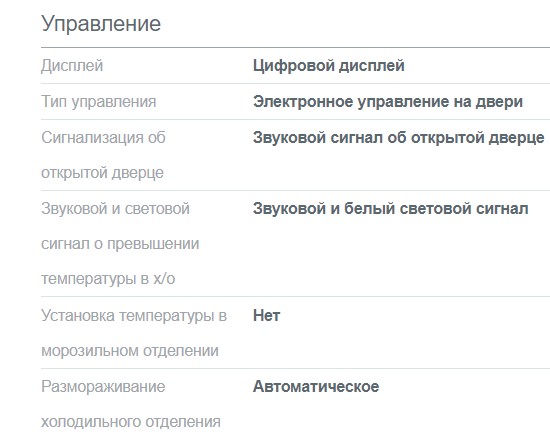This screenshot has width=550, height=438.
Task: Click Звуковой и белый световой сигнал value
Action: tap(391, 209)
